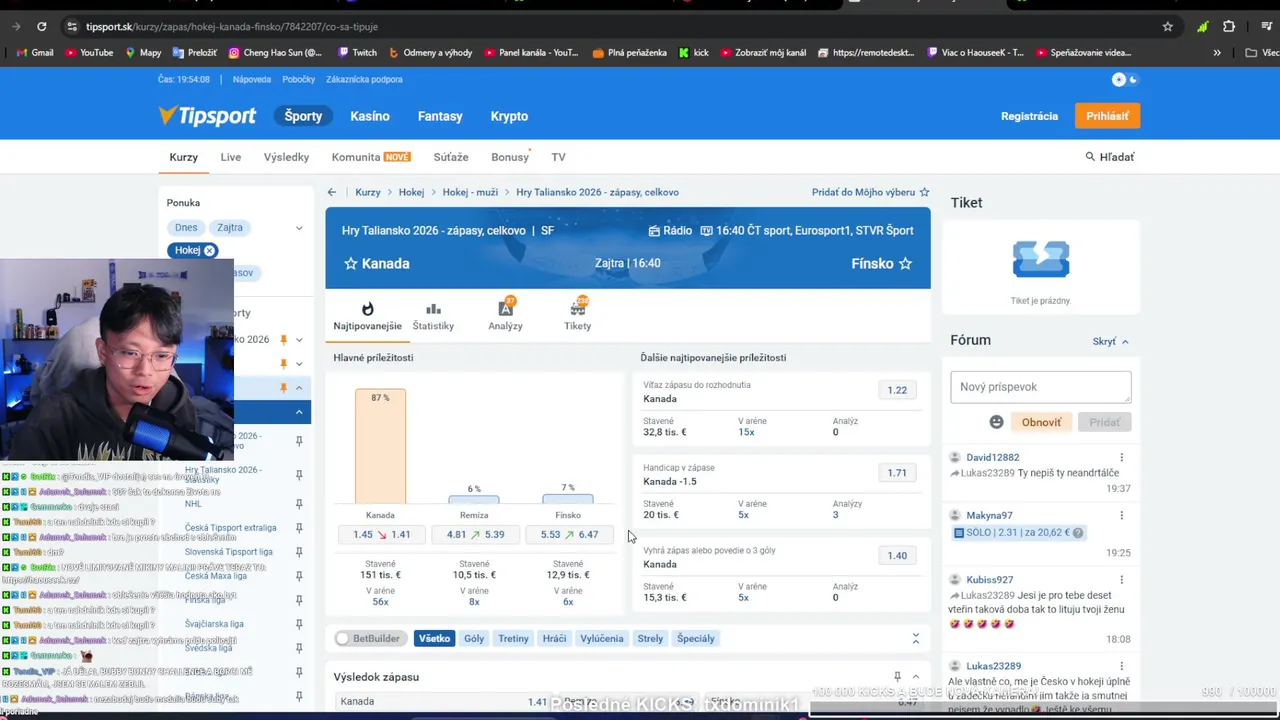Screen dimensions: 1280x720
Task: Click the Rádio broadcast icon
Action: (x=654, y=231)
